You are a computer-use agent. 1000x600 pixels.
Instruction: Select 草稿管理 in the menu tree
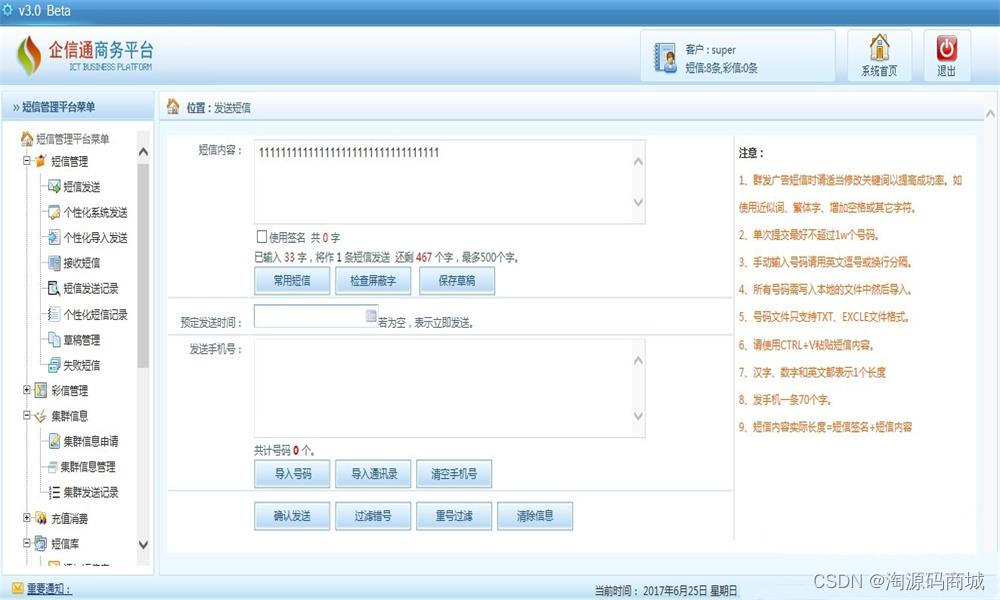pyautogui.click(x=82, y=340)
